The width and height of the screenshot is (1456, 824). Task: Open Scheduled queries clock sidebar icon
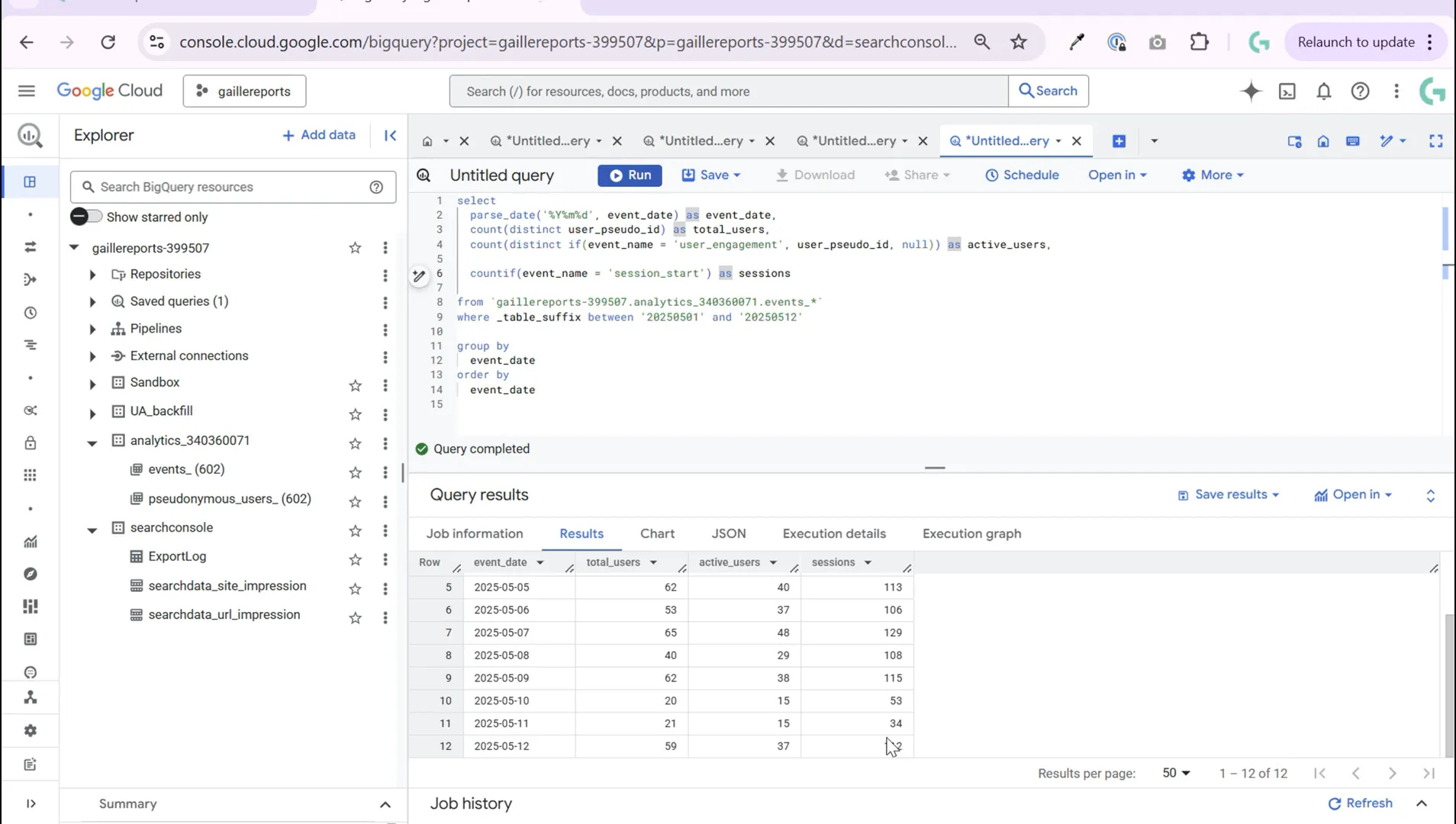[x=30, y=313]
